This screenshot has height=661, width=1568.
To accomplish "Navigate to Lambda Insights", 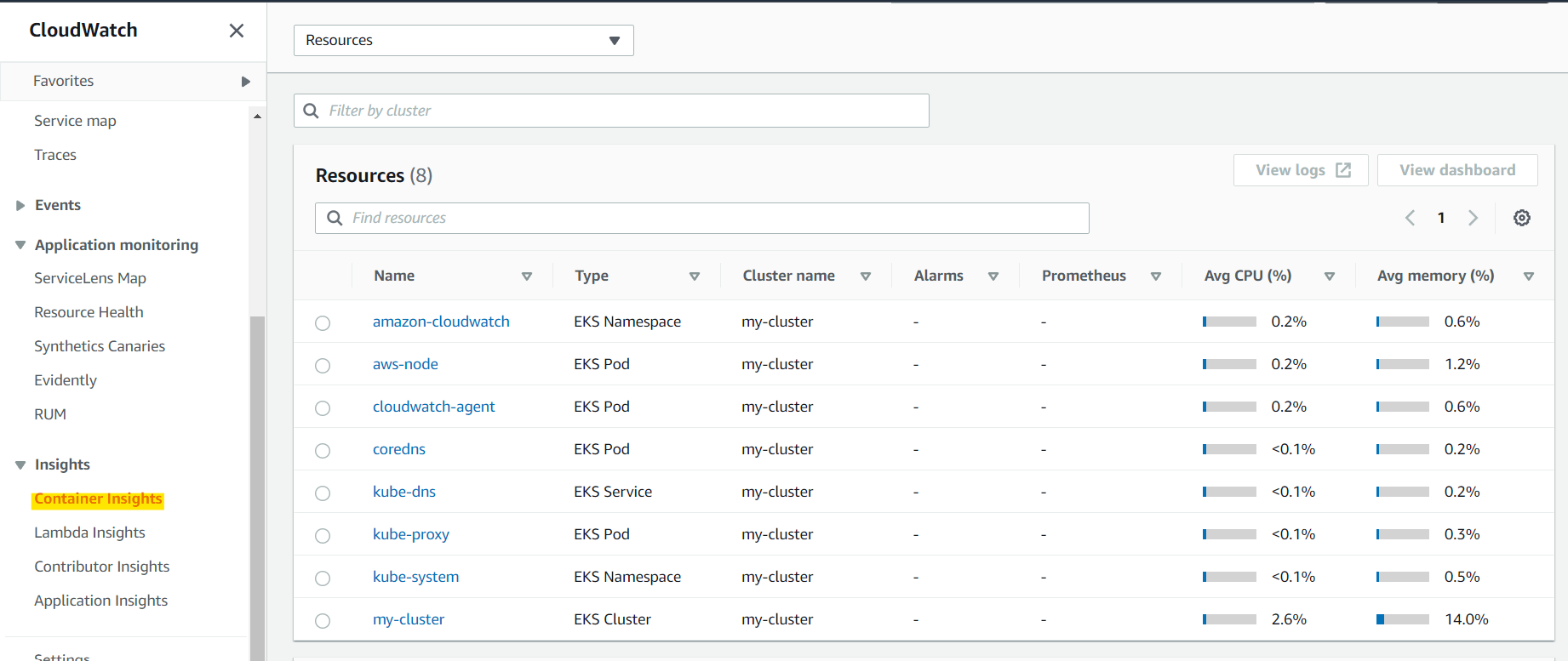I will click(x=89, y=533).
